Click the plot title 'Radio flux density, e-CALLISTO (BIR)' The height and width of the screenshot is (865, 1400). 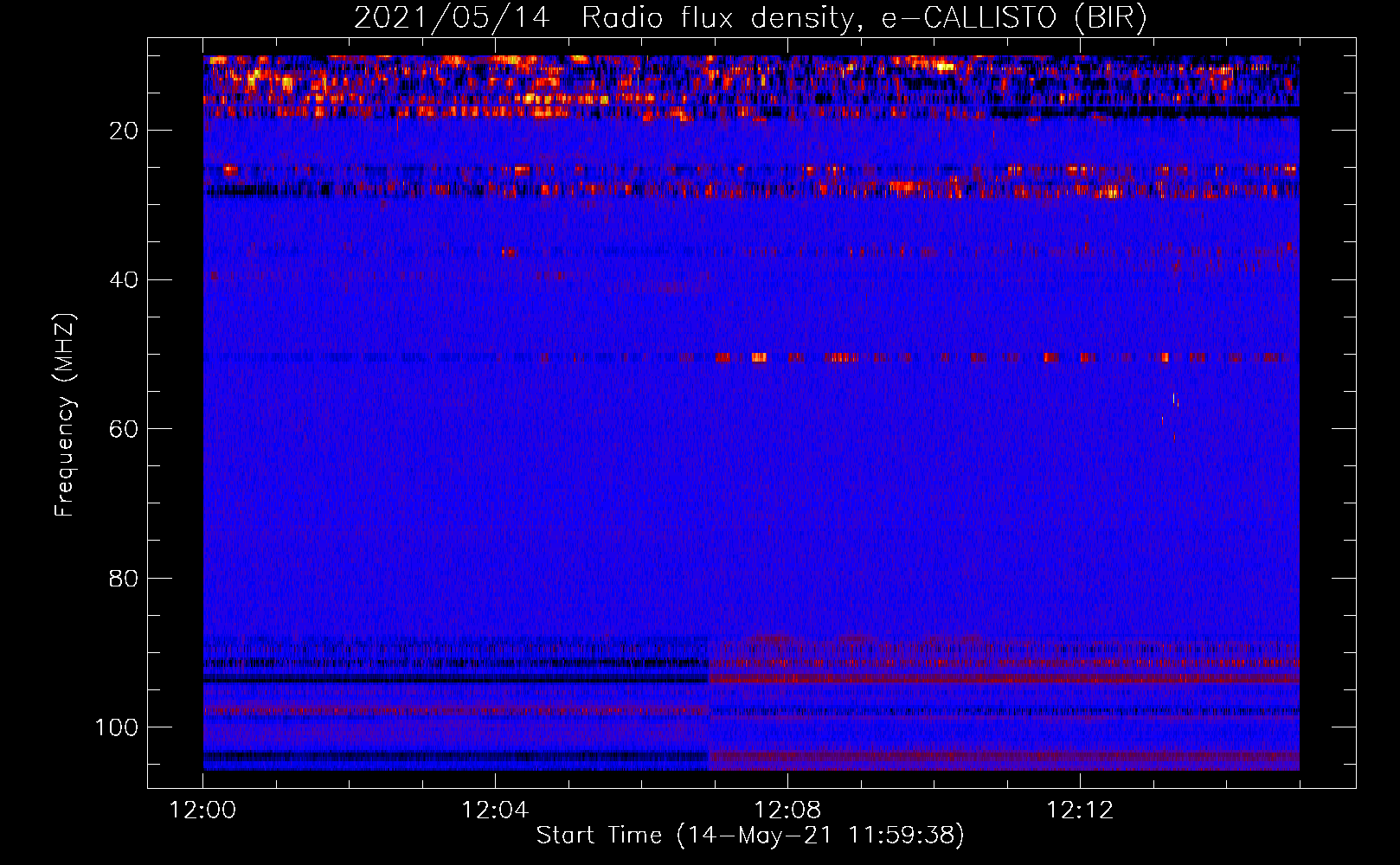[x=864, y=17]
